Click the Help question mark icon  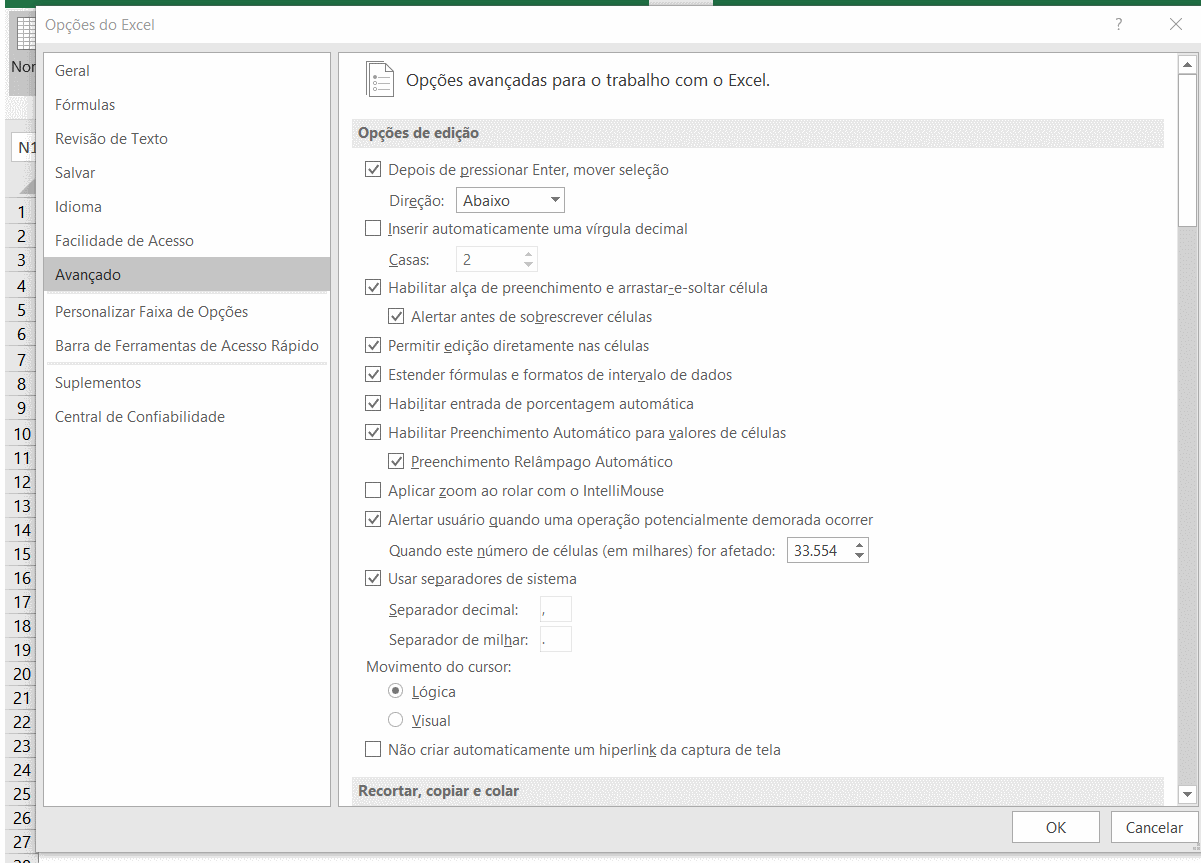[1119, 25]
